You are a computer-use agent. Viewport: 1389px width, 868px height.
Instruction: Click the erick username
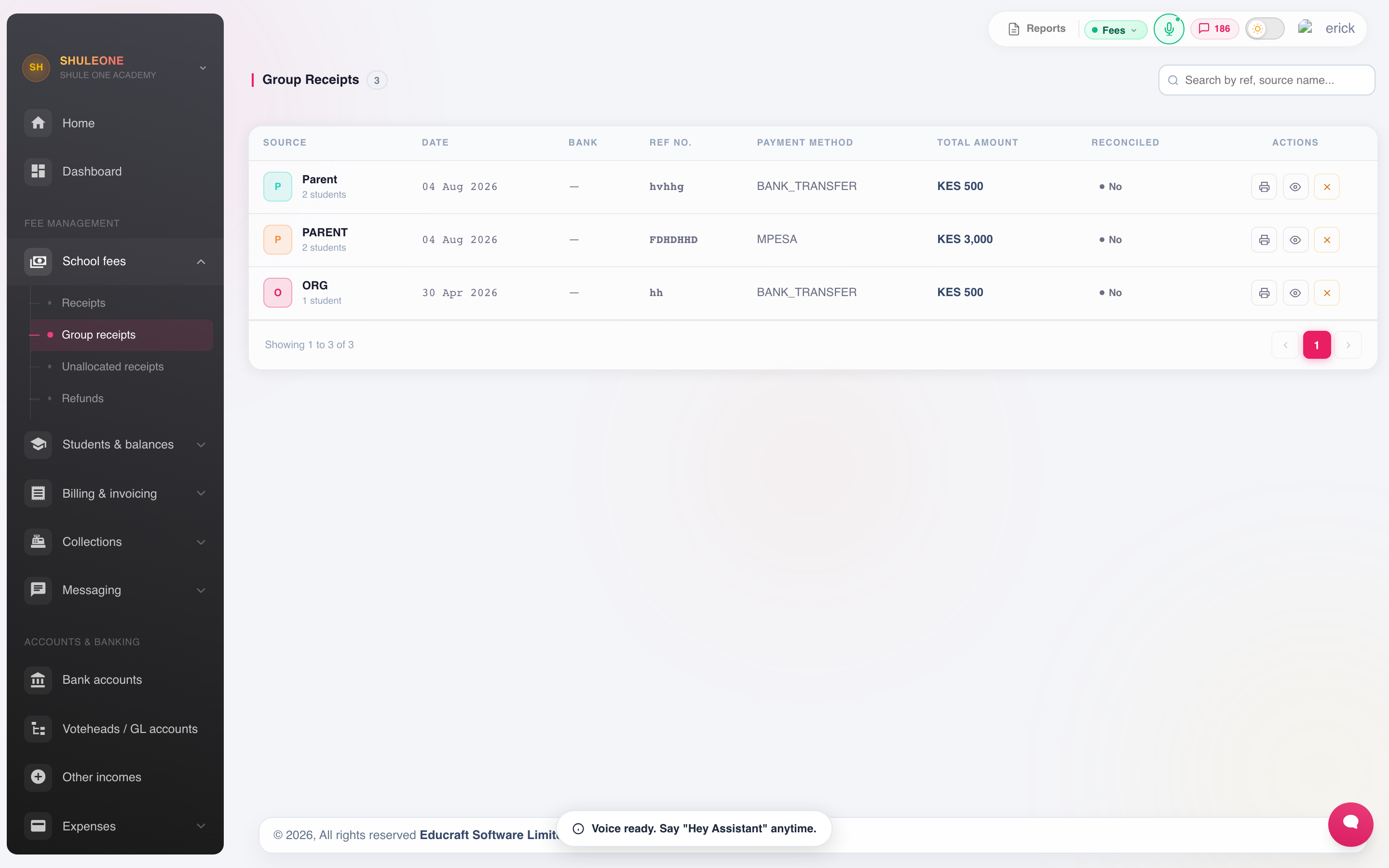(x=1340, y=28)
